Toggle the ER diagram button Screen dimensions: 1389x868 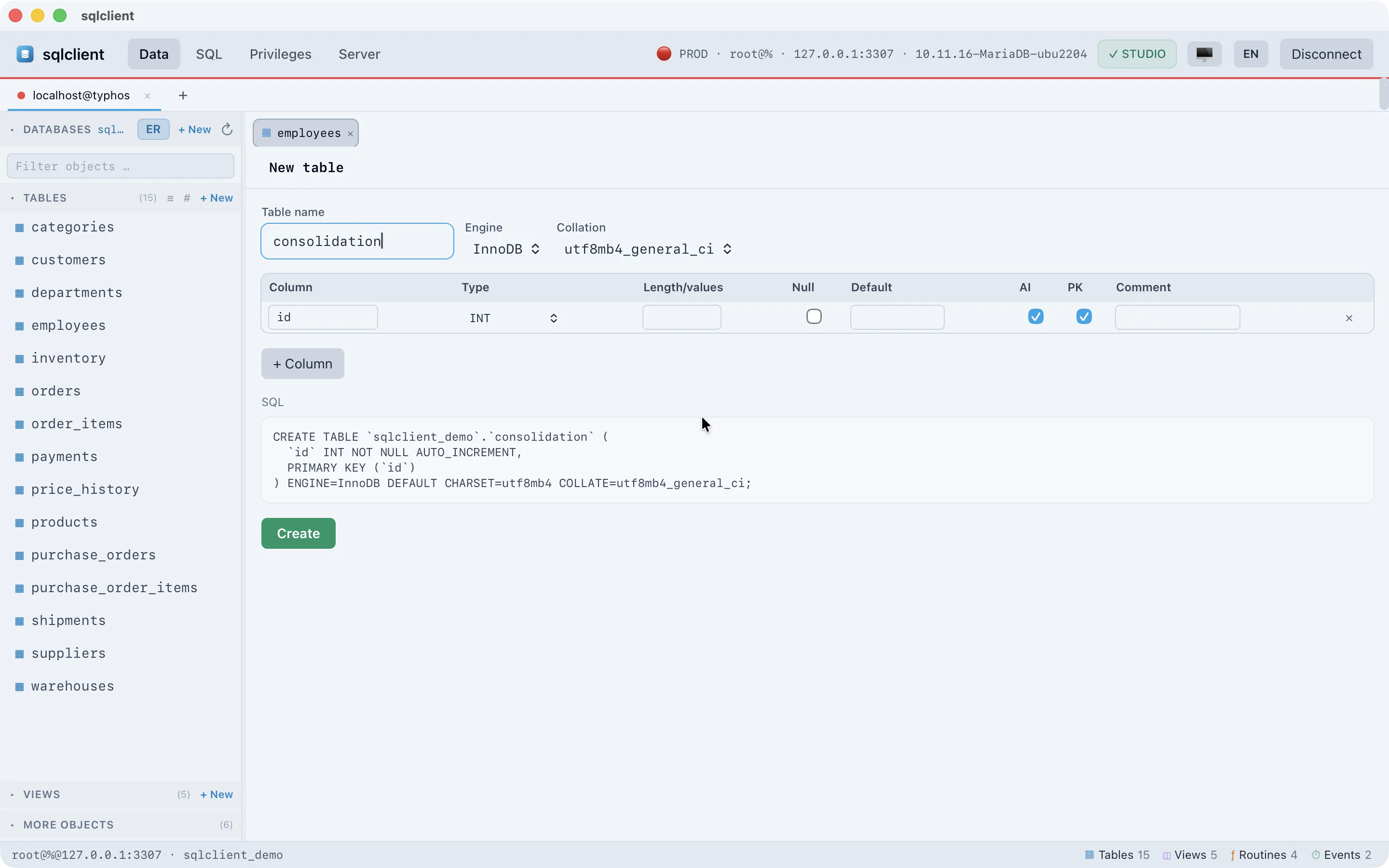point(153,129)
